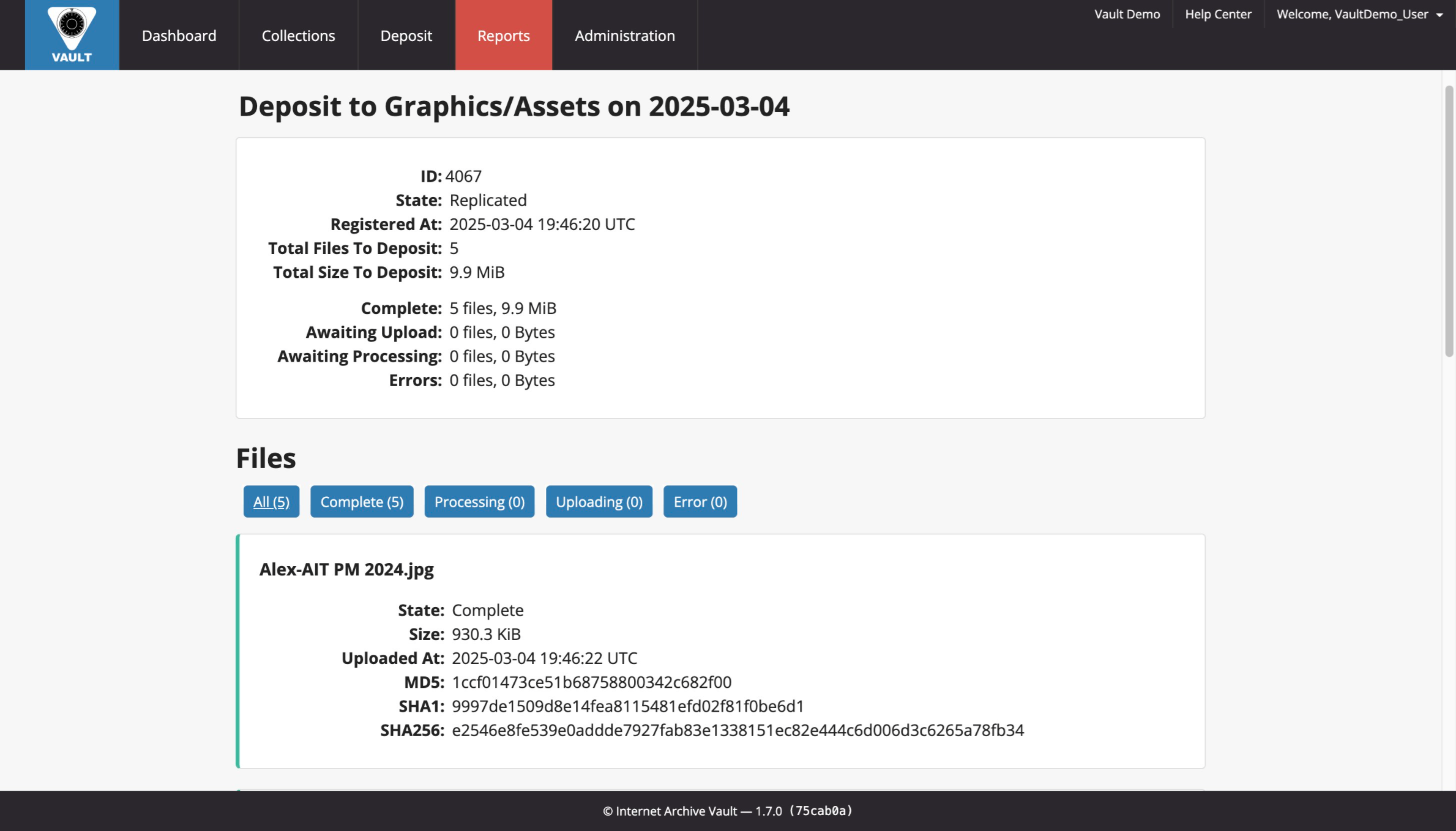
Task: Click the deposit ID 4067 value
Action: [463, 176]
